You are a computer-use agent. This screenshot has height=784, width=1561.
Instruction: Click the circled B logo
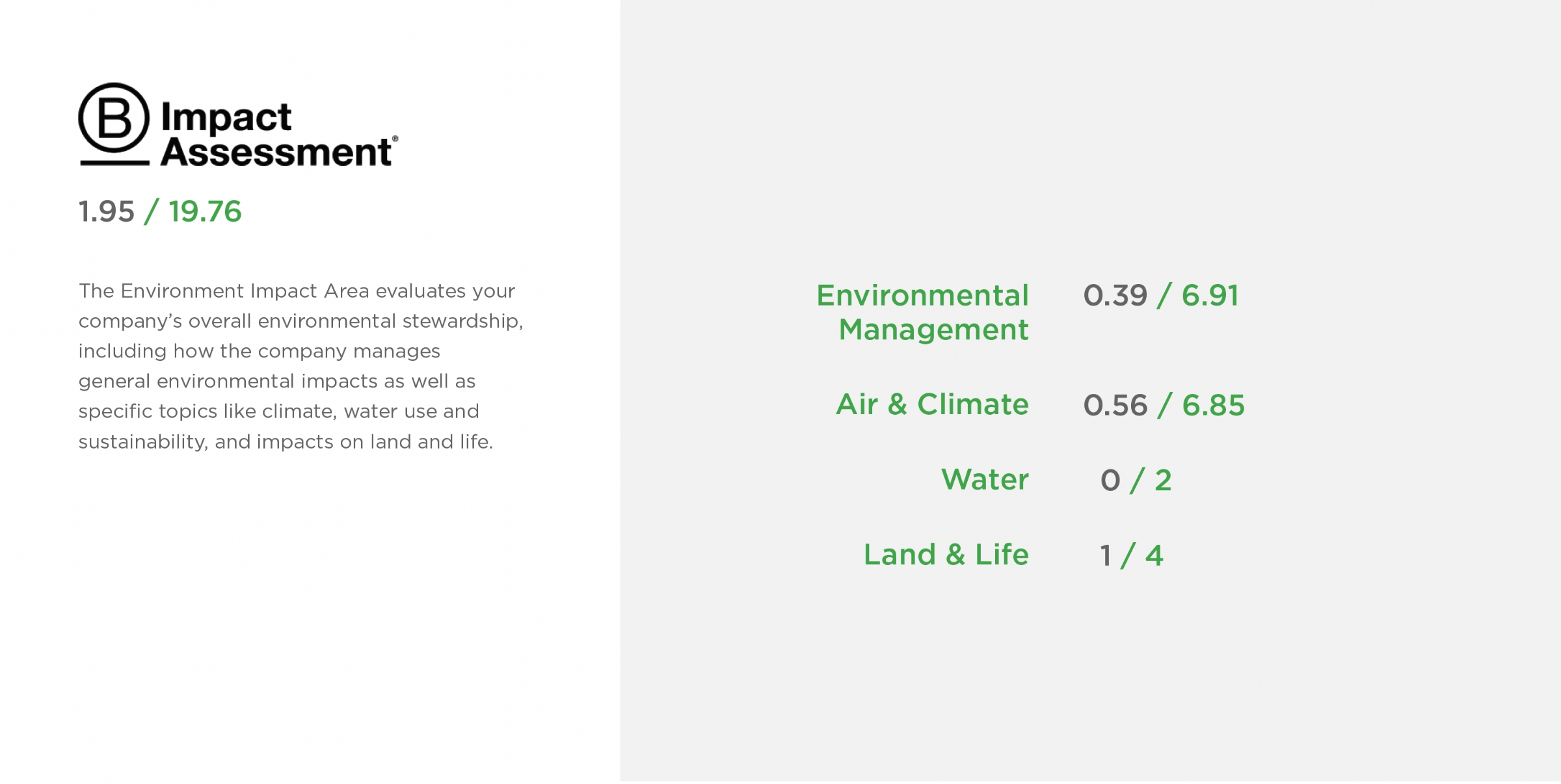114,118
